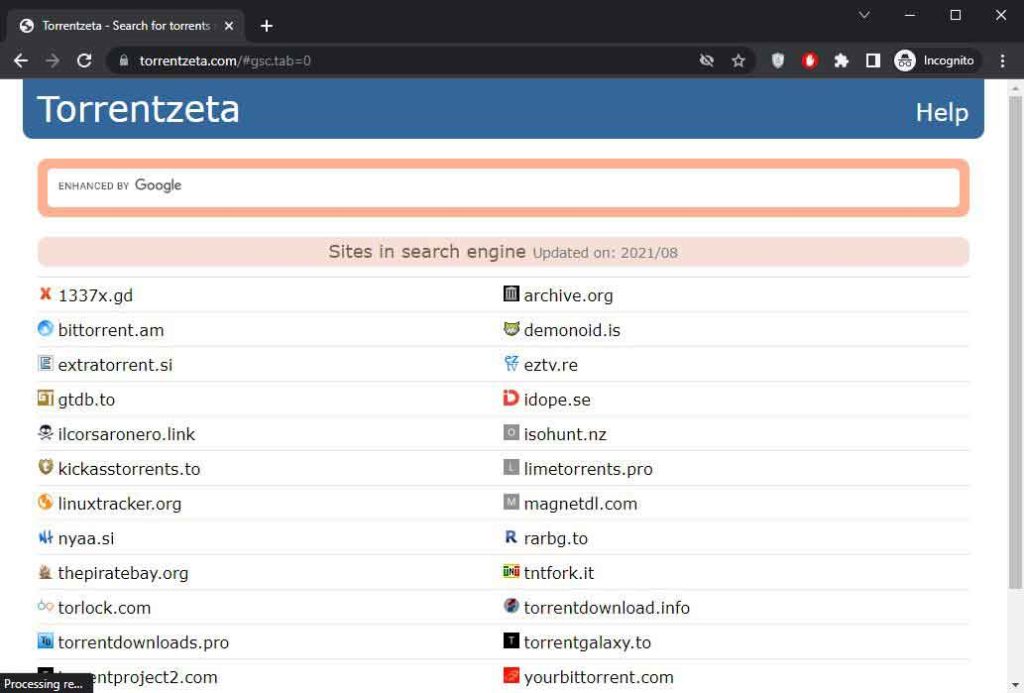Click the Incognito profile icon
Image resolution: width=1024 pixels, height=693 pixels.
point(934,61)
